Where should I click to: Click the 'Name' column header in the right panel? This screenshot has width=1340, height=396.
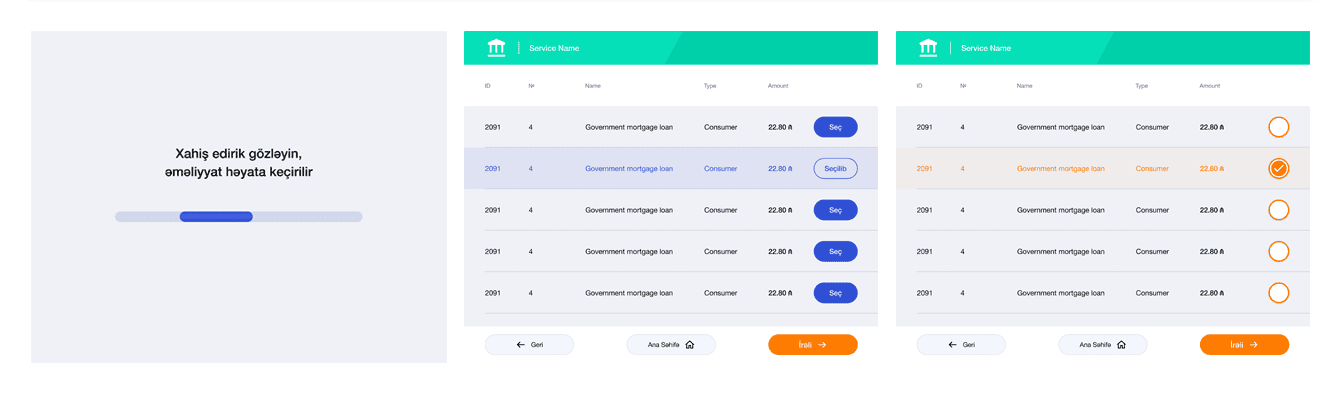1025,86
